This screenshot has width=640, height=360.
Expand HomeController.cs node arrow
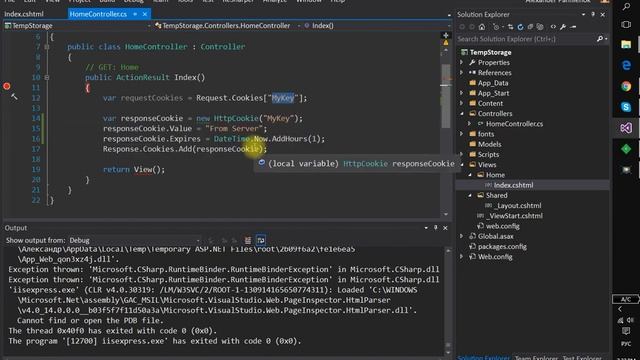click(469, 124)
